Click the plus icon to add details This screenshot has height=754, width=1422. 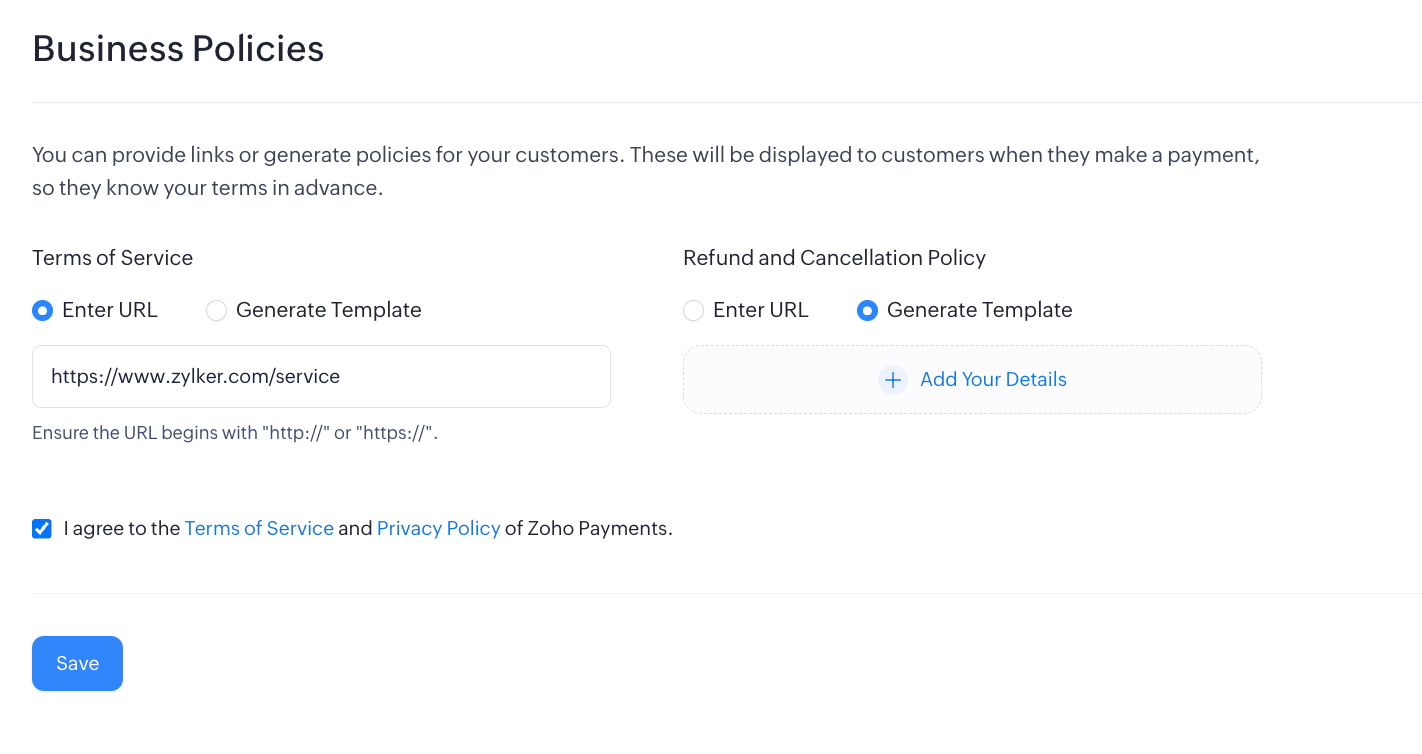(892, 380)
